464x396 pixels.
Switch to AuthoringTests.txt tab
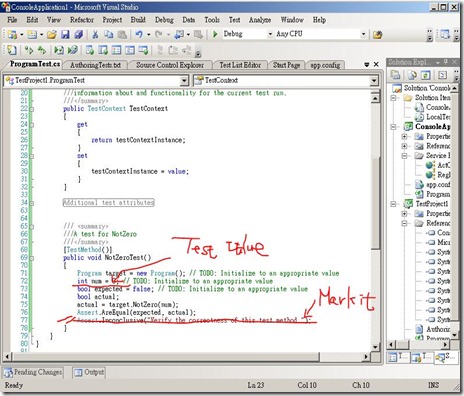click(x=95, y=65)
